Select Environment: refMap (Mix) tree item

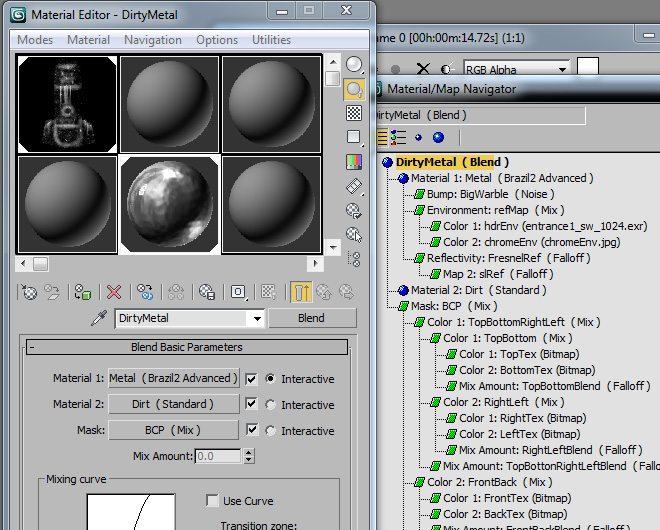click(x=495, y=210)
